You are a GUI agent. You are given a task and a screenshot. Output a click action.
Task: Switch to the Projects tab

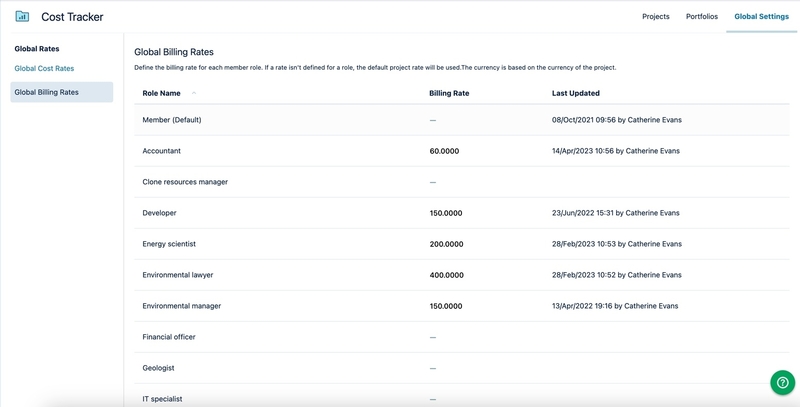[655, 17]
